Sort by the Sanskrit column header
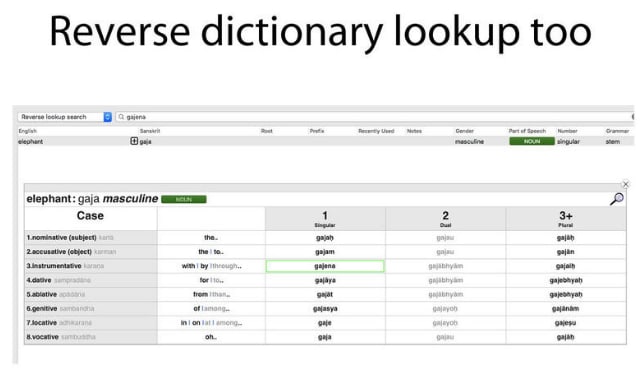The image size is (643, 372). click(x=150, y=131)
